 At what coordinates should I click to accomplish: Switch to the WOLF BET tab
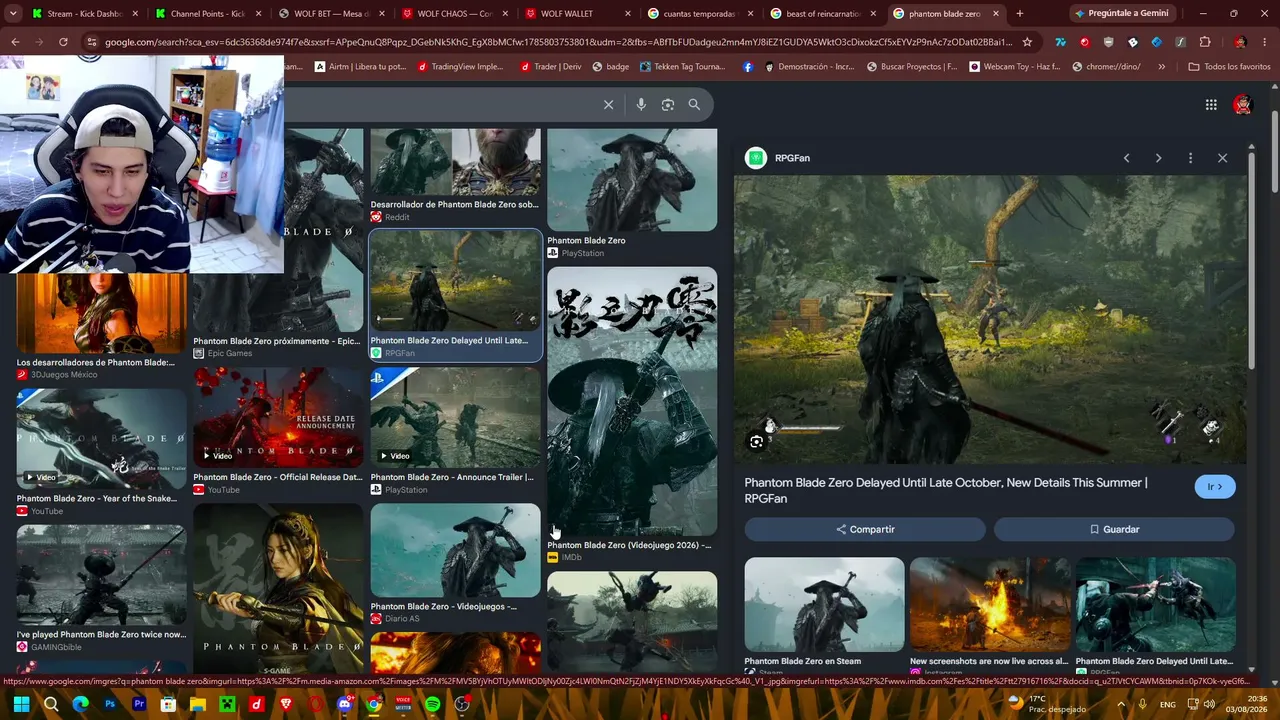pos(332,14)
